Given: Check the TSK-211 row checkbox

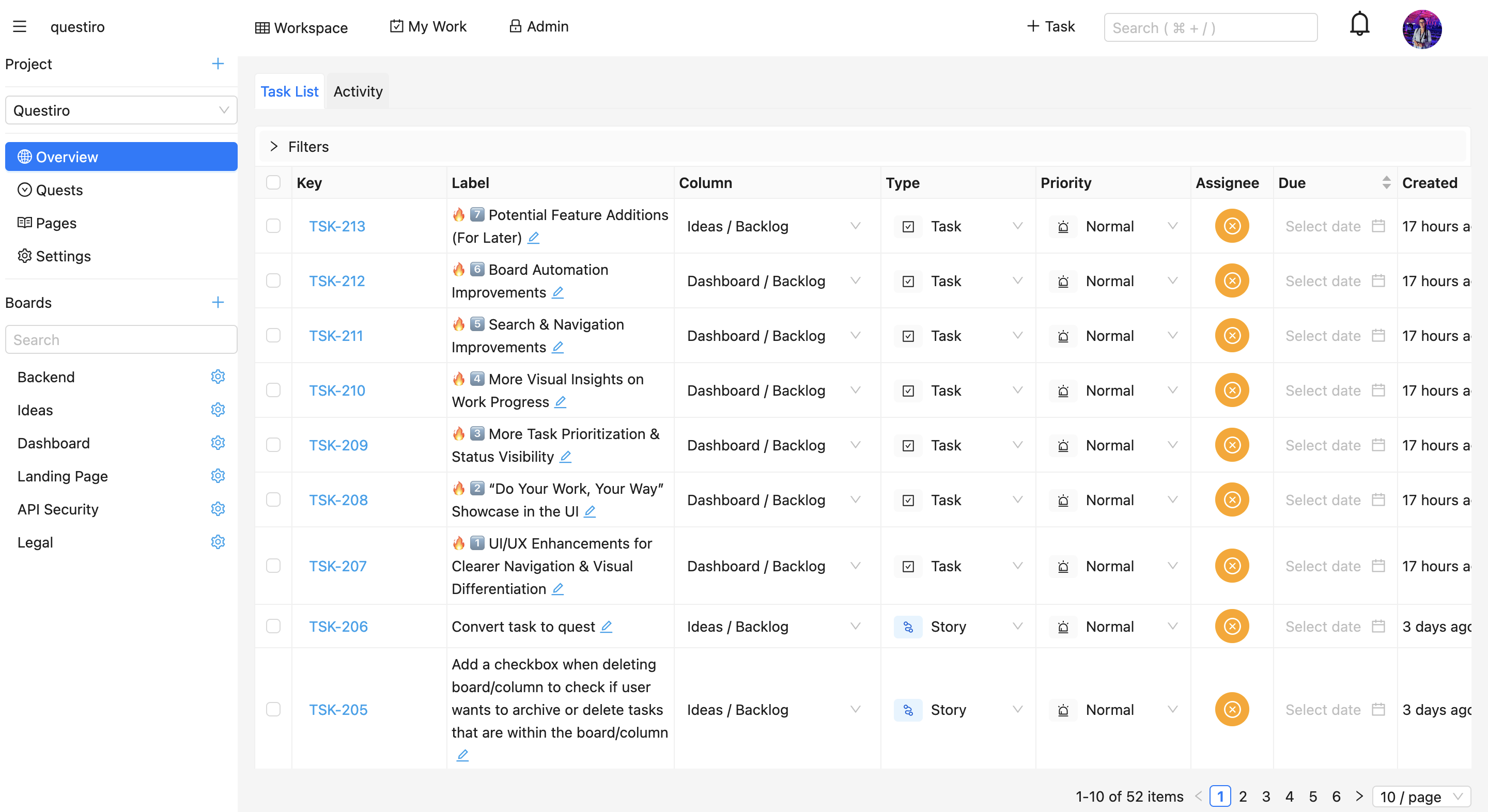Looking at the screenshot, I should pyautogui.click(x=273, y=336).
